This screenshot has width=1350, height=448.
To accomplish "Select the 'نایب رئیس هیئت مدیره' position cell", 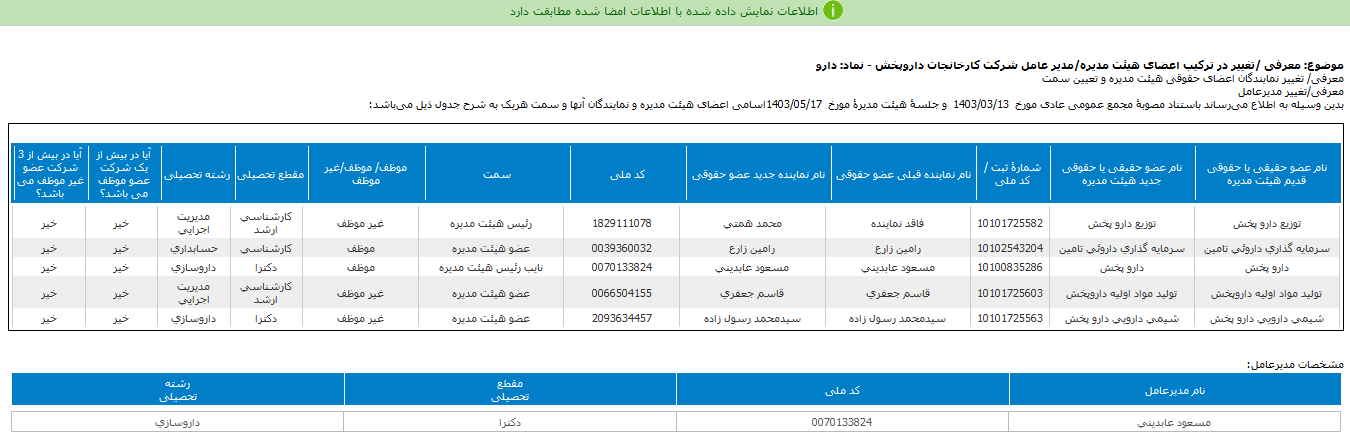I will point(496,268).
